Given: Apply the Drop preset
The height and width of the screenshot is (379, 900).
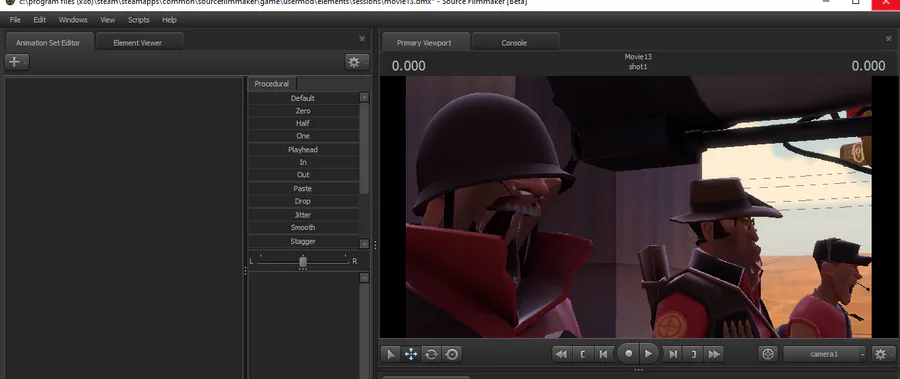Looking at the screenshot, I should (x=303, y=201).
